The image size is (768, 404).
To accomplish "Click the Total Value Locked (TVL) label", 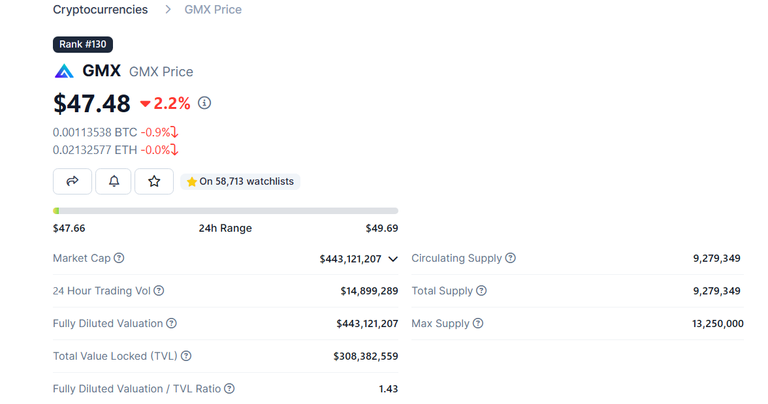I will tap(115, 356).
